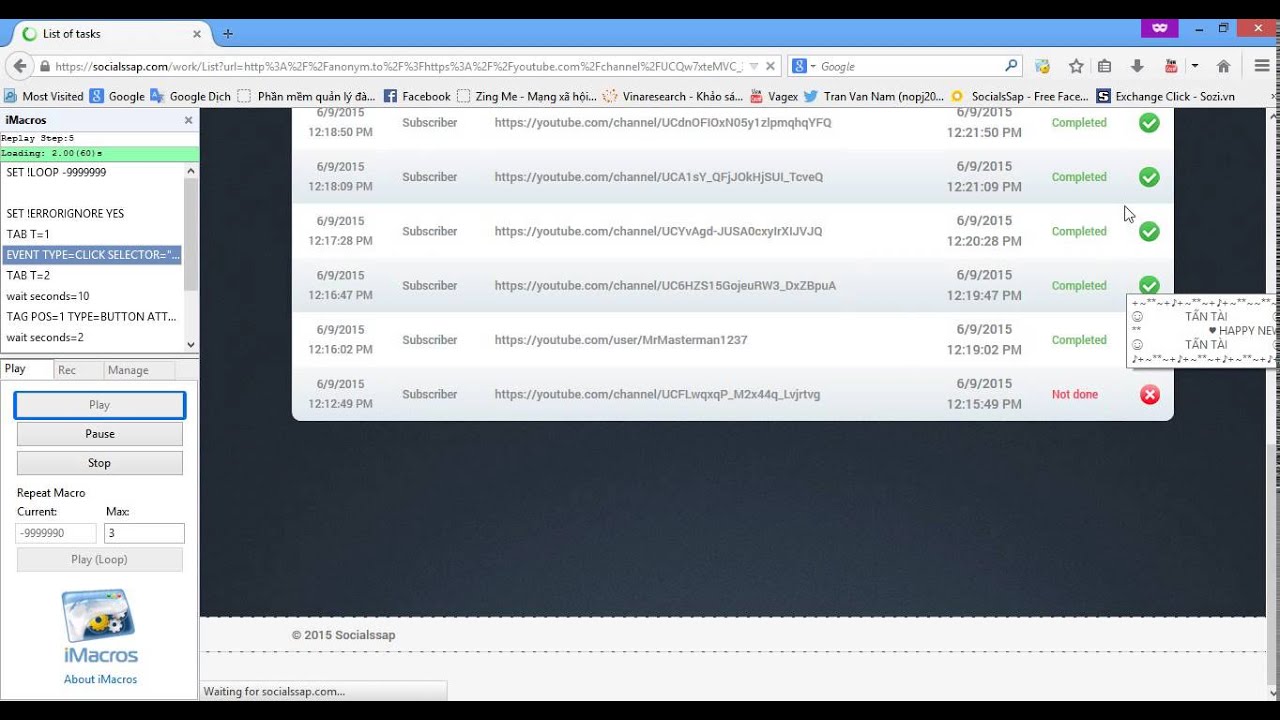Click the Stop macro button
This screenshot has height=720, width=1280.
pos(99,463)
